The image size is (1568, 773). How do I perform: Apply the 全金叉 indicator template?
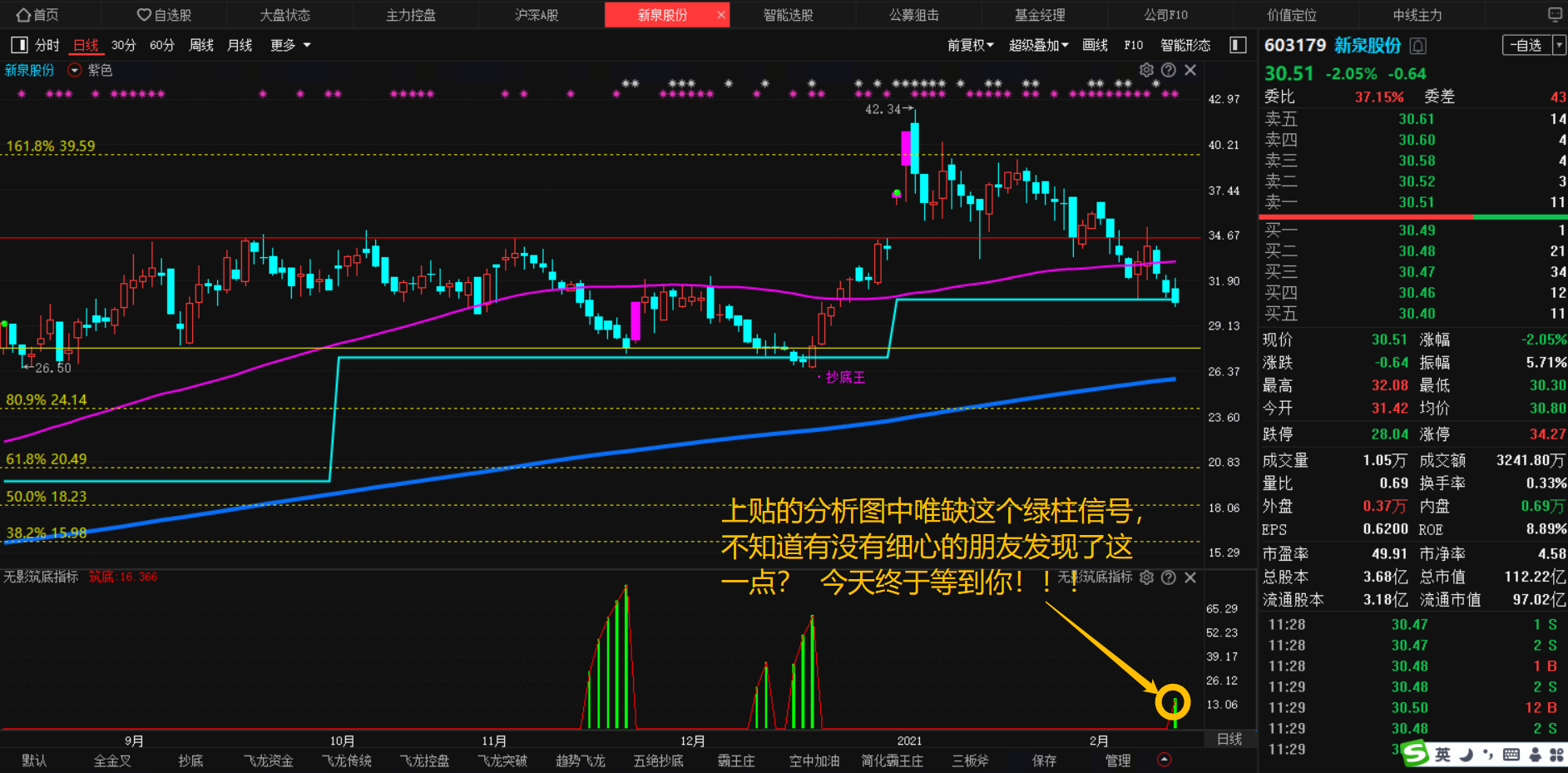pyautogui.click(x=112, y=761)
